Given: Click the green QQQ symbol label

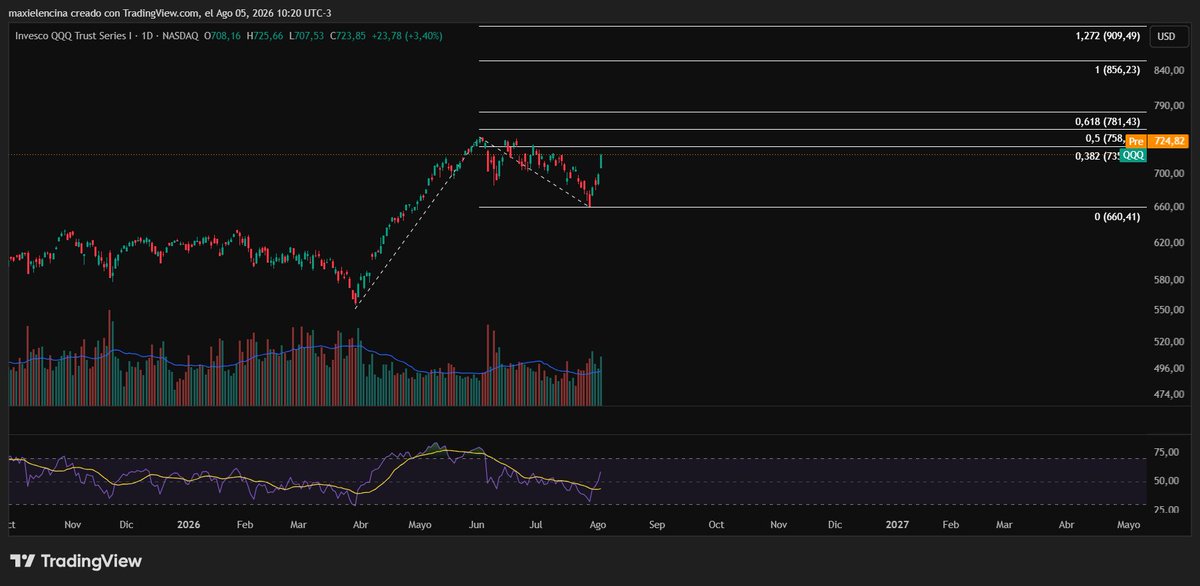Looking at the screenshot, I should click(x=1133, y=156).
